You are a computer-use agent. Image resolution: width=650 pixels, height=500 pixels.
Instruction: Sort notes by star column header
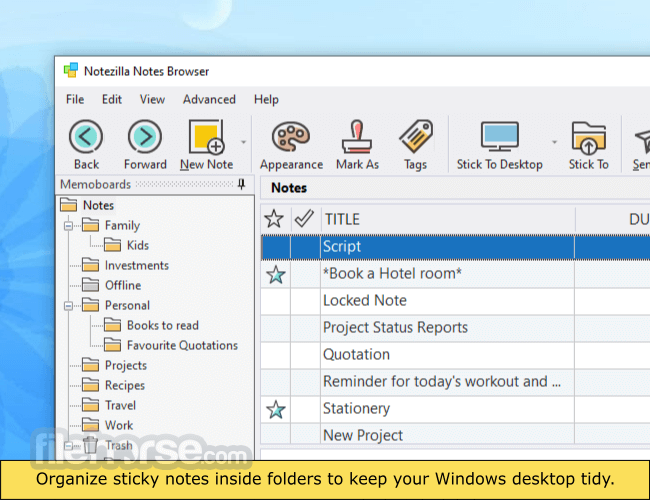(274, 219)
